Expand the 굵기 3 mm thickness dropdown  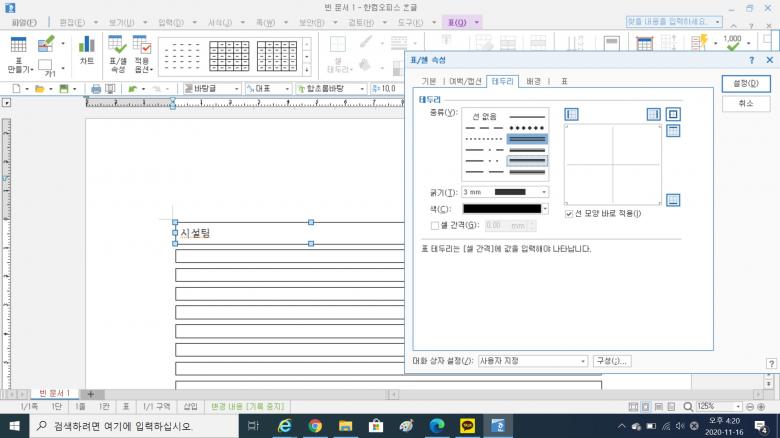point(544,192)
